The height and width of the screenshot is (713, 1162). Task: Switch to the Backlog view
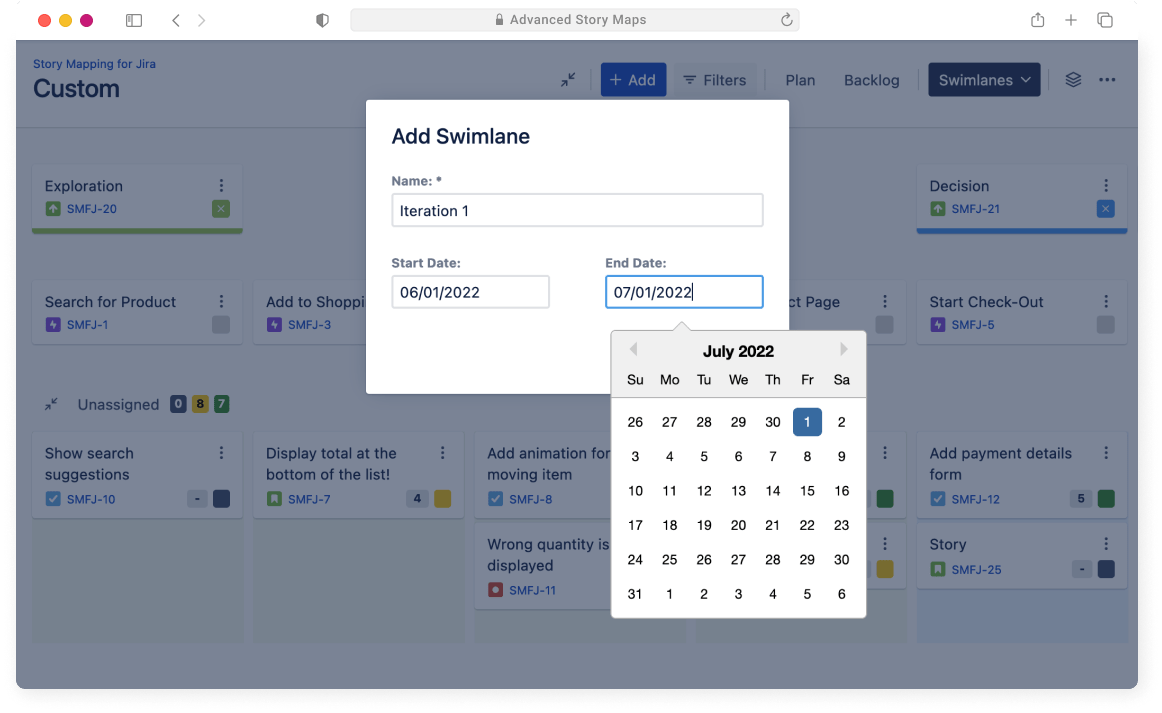871,79
